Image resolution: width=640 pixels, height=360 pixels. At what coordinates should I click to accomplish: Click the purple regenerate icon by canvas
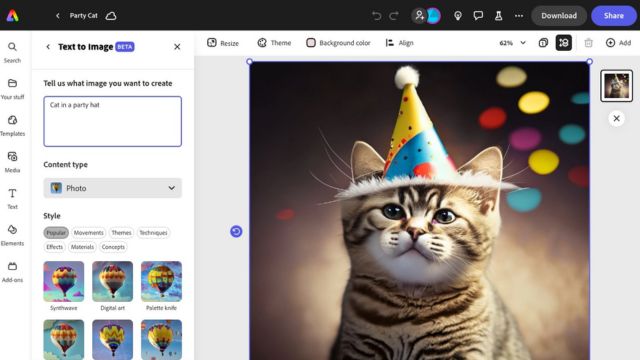(x=236, y=231)
